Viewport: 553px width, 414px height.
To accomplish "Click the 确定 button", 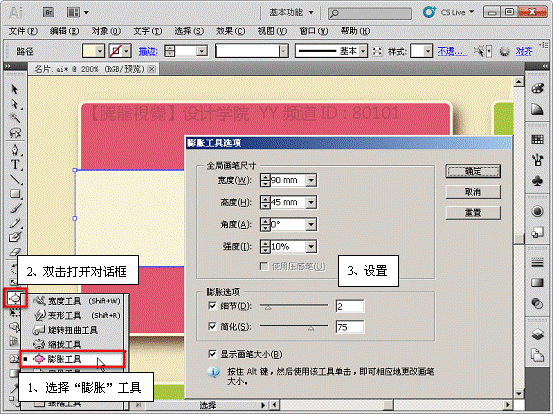I will [473, 171].
